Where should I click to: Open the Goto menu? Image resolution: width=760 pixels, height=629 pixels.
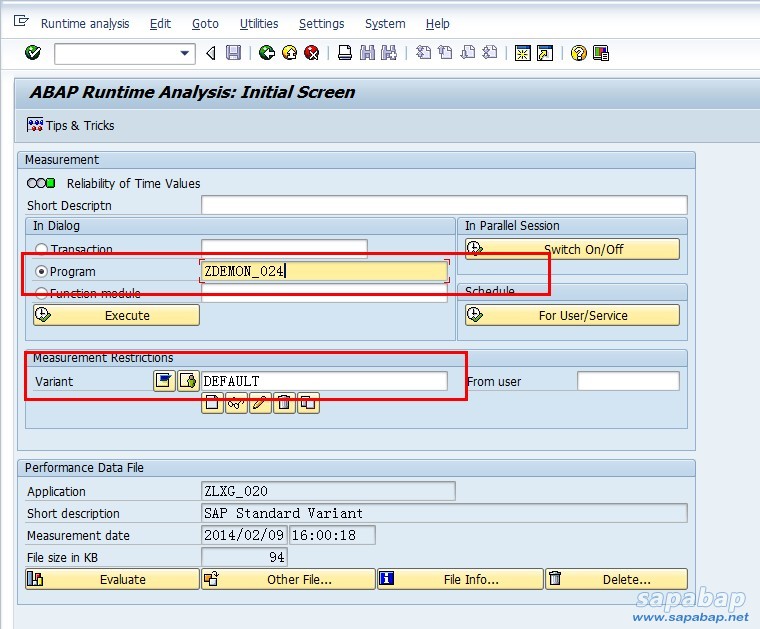point(205,24)
